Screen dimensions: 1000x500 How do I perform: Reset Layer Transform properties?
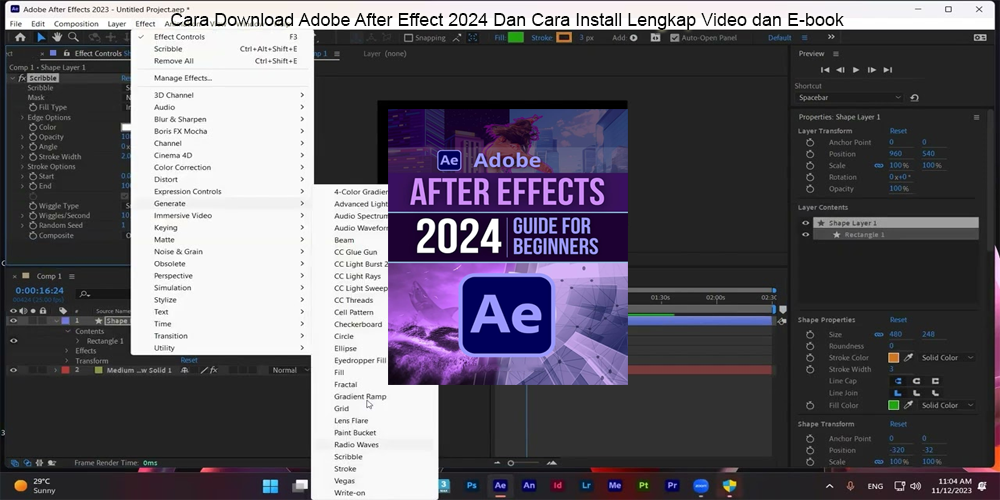(898, 131)
